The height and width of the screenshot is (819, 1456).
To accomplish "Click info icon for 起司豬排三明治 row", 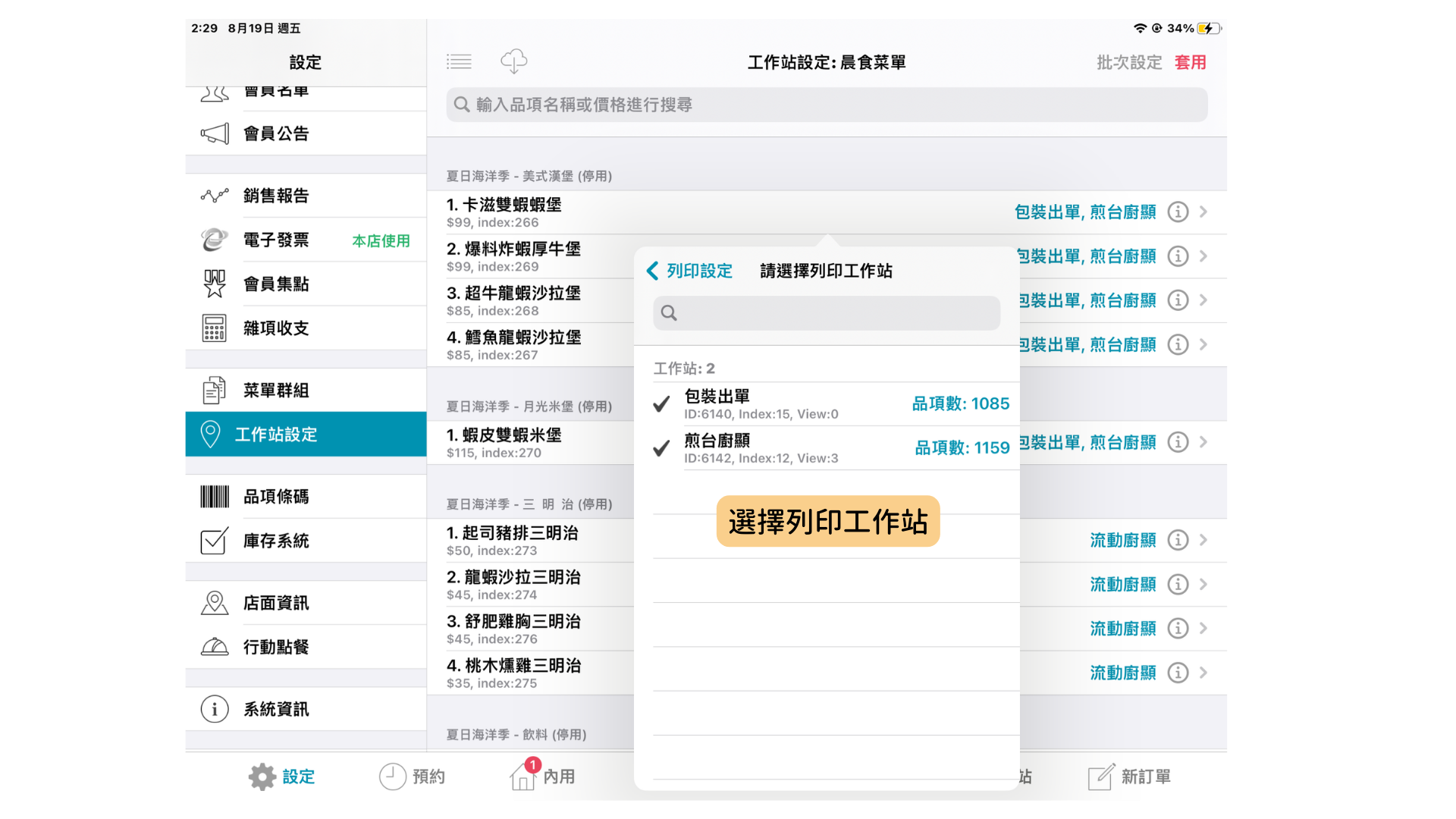I will coord(1178,540).
